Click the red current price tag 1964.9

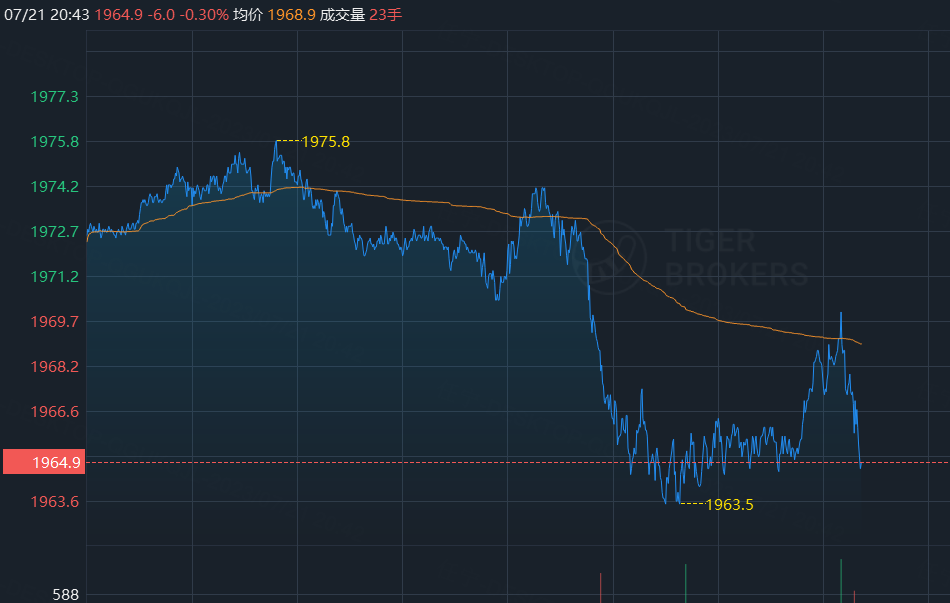pyautogui.click(x=44, y=462)
